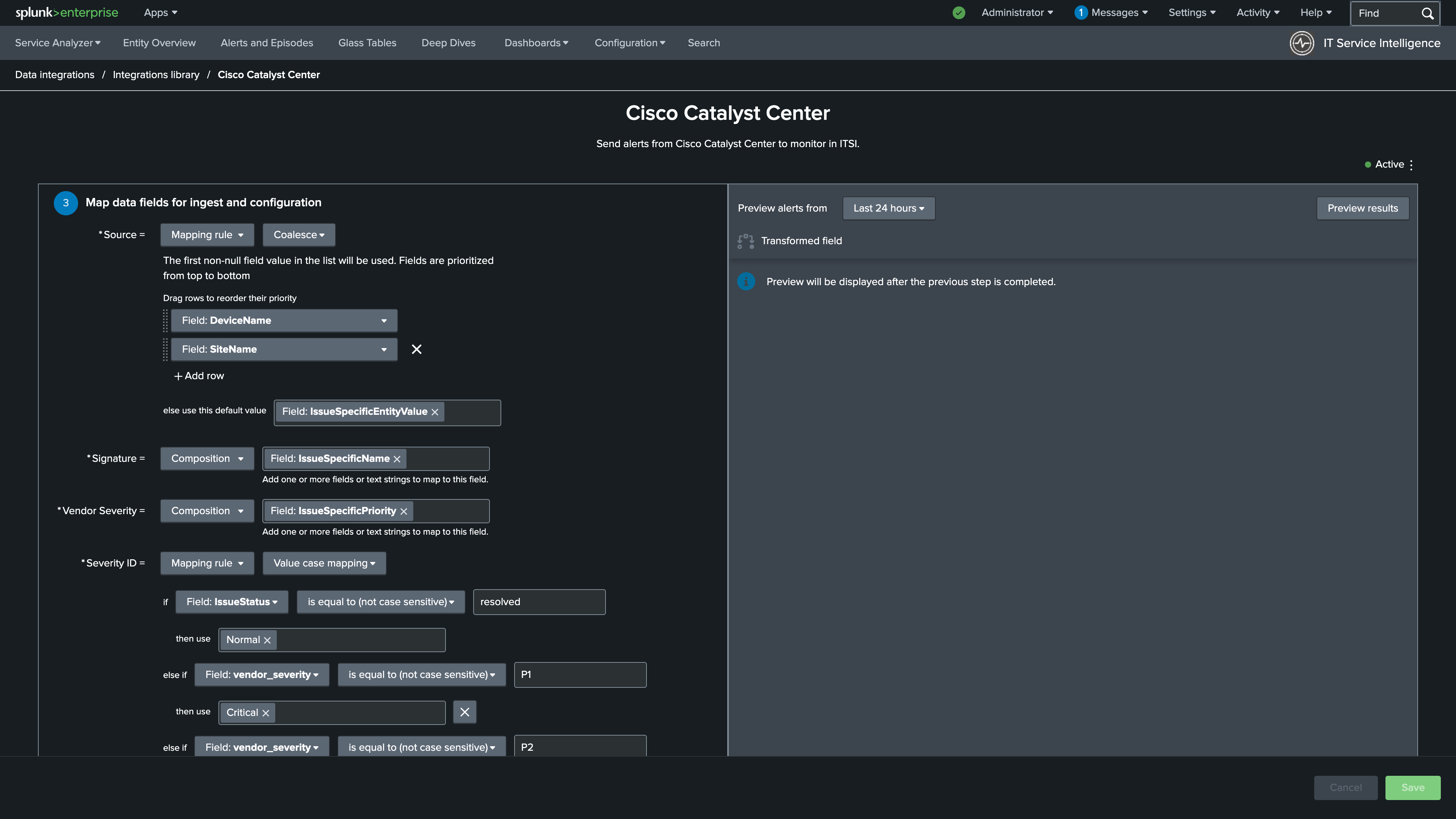Viewport: 1456px width, 819px height.
Task: Click the green health status check icon
Action: tap(959, 13)
